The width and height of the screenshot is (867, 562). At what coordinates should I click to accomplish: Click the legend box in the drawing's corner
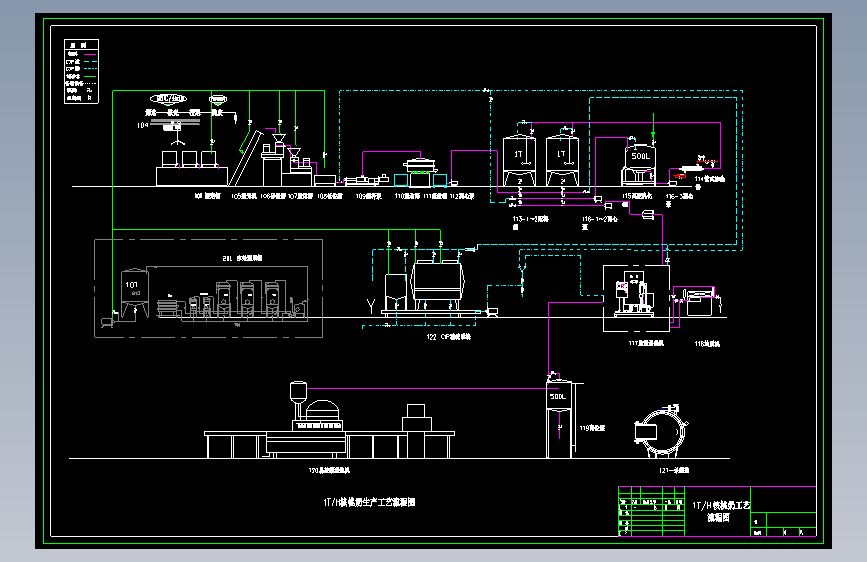tap(81, 71)
